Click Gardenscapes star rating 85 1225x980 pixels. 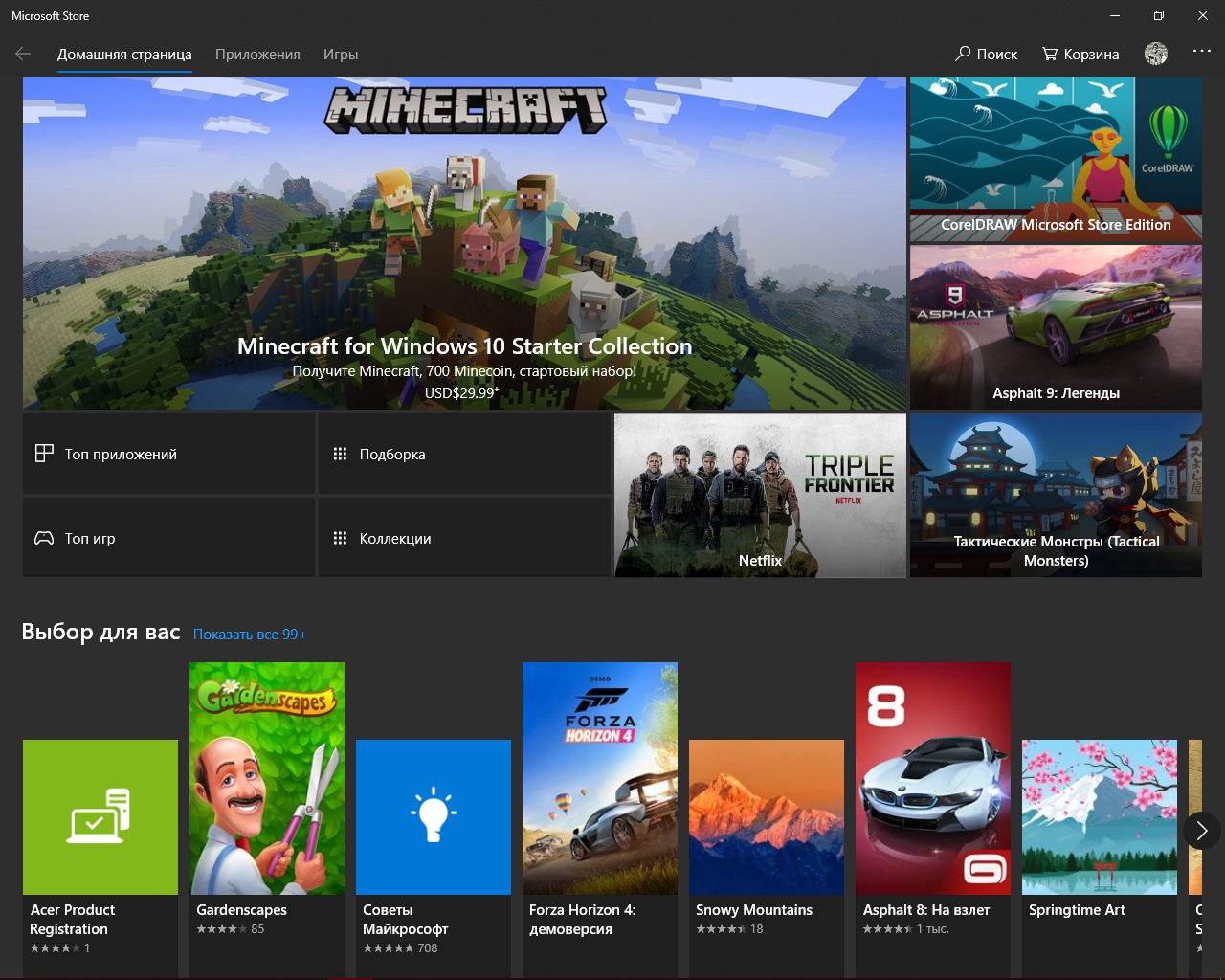click(x=231, y=929)
